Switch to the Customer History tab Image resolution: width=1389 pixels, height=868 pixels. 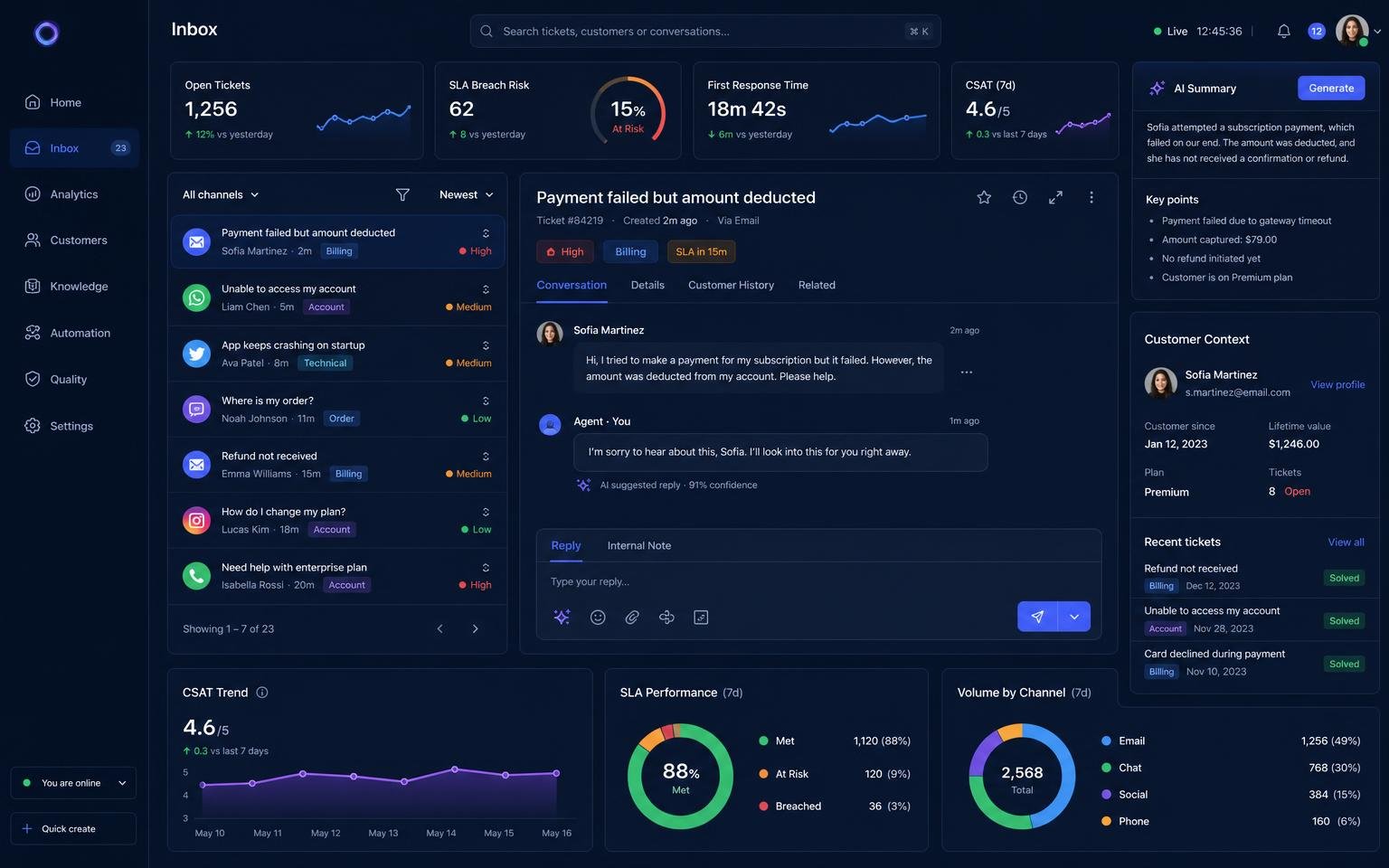731,285
